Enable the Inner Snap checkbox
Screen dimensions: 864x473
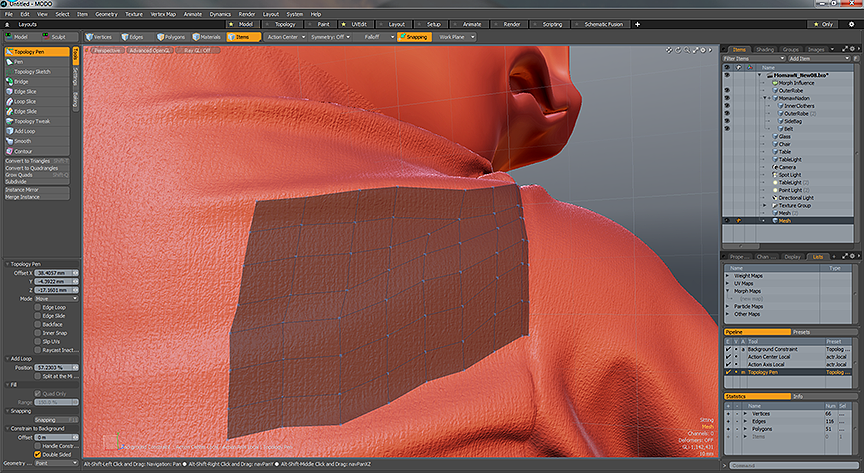(x=38, y=333)
